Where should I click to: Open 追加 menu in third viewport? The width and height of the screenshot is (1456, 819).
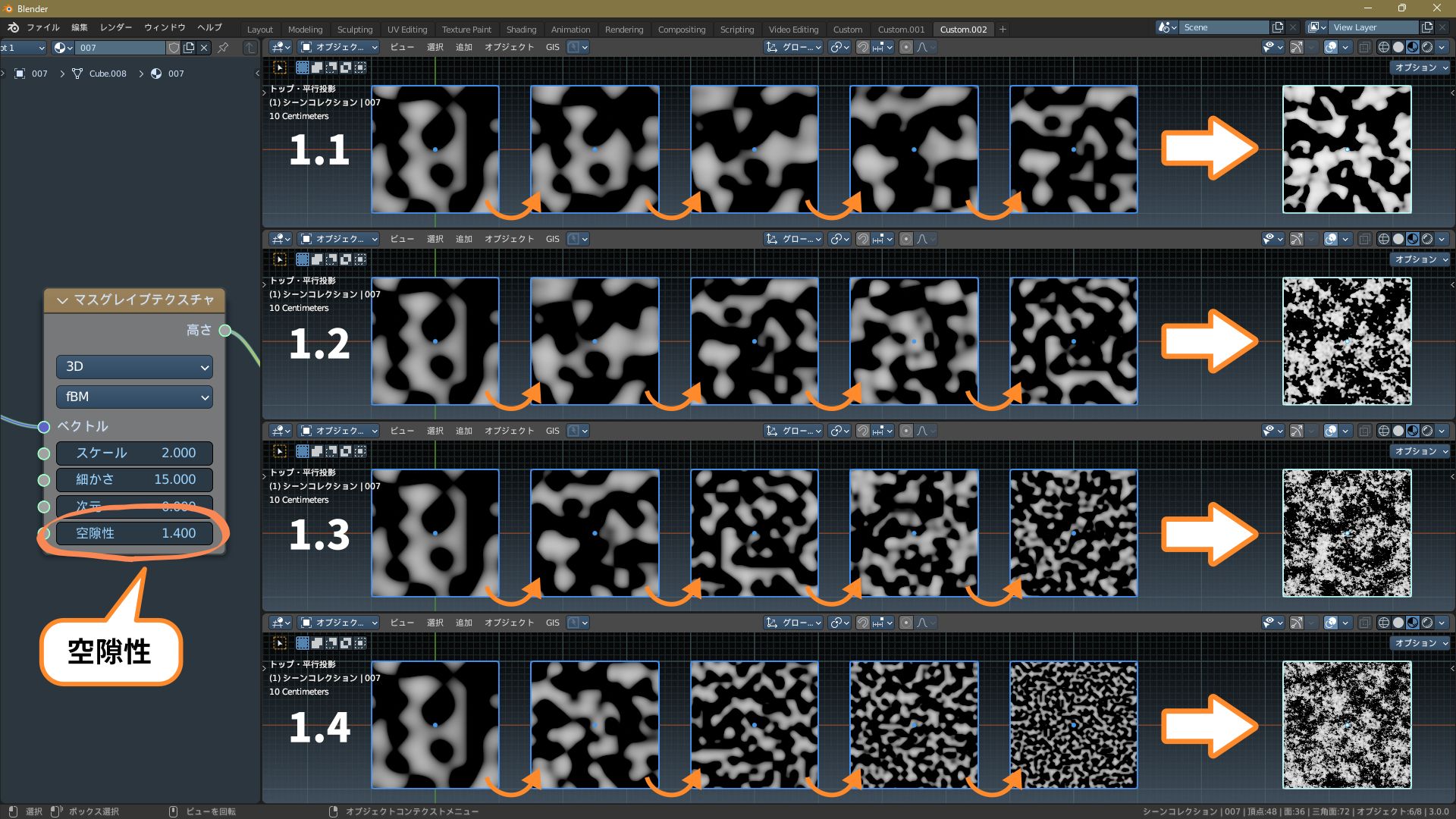[x=464, y=431]
